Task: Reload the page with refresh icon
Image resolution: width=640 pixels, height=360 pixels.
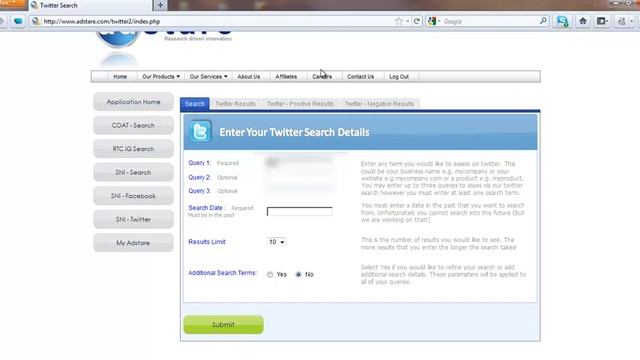Action: (416, 21)
